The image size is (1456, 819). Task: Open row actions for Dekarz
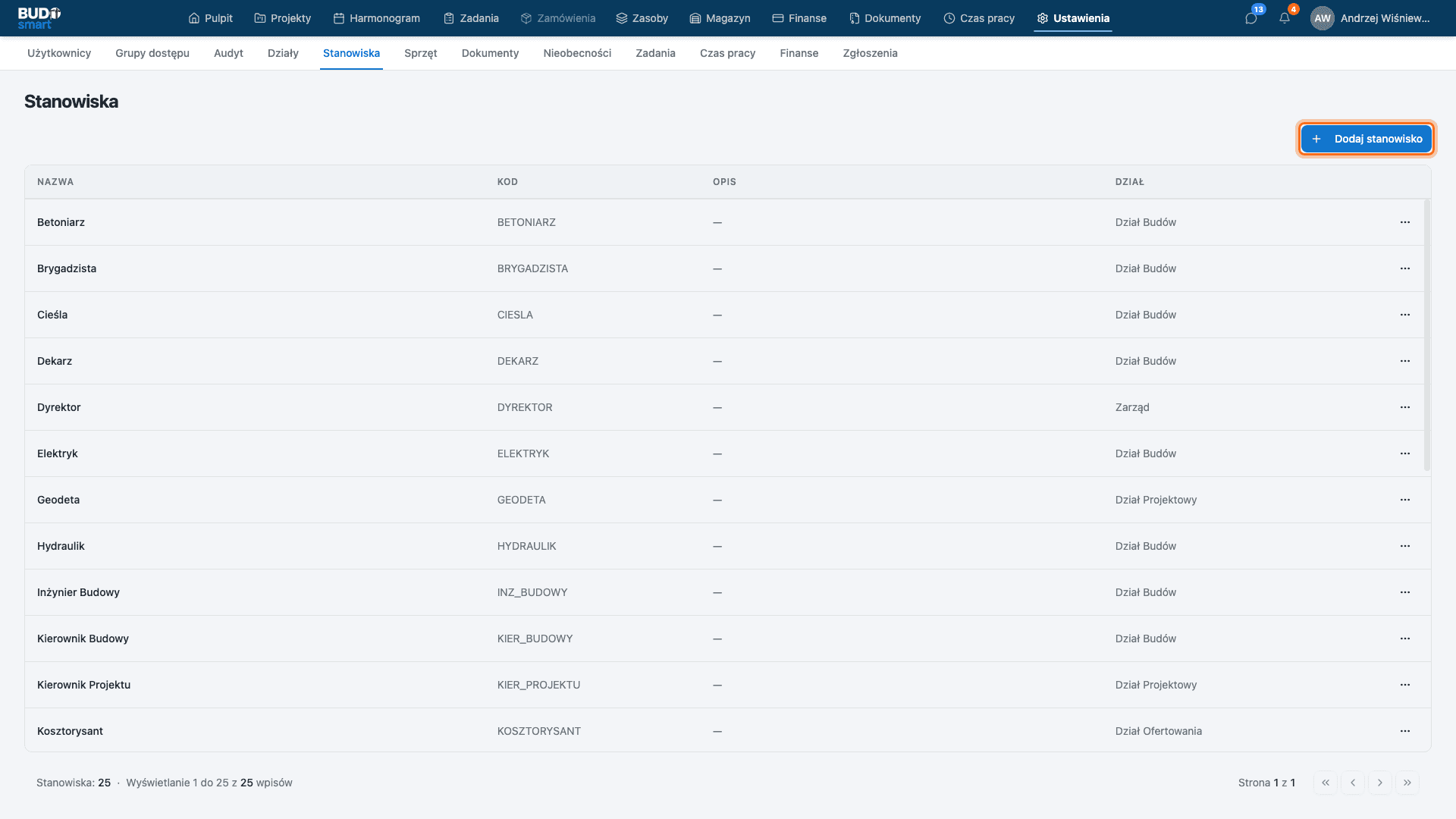[x=1405, y=361]
